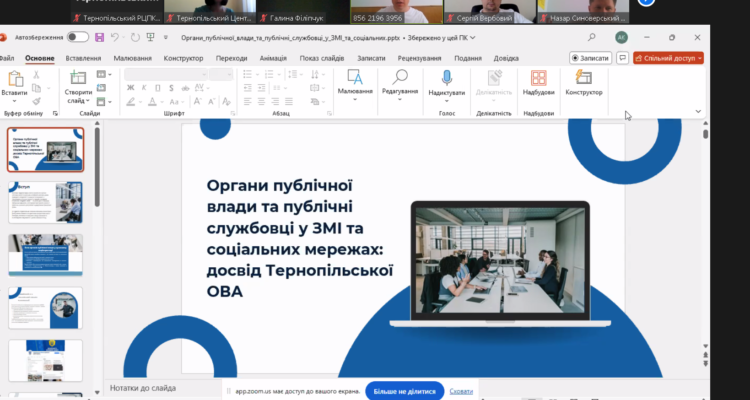Viewport: 750px width, 400px height.
Task: Toggle bold Ж formatting
Action: 130,88
